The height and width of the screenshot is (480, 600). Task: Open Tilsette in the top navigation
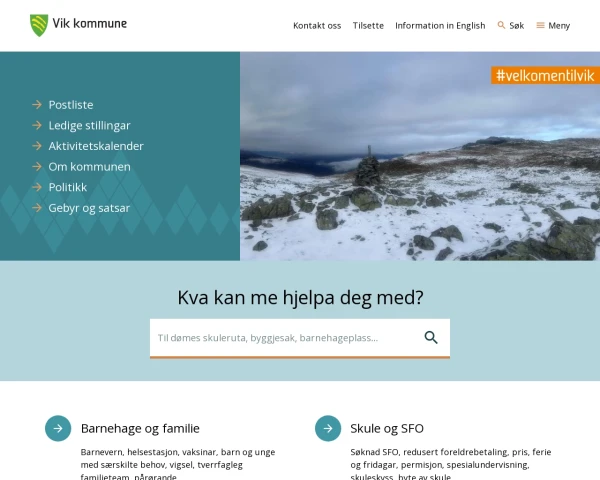click(368, 26)
